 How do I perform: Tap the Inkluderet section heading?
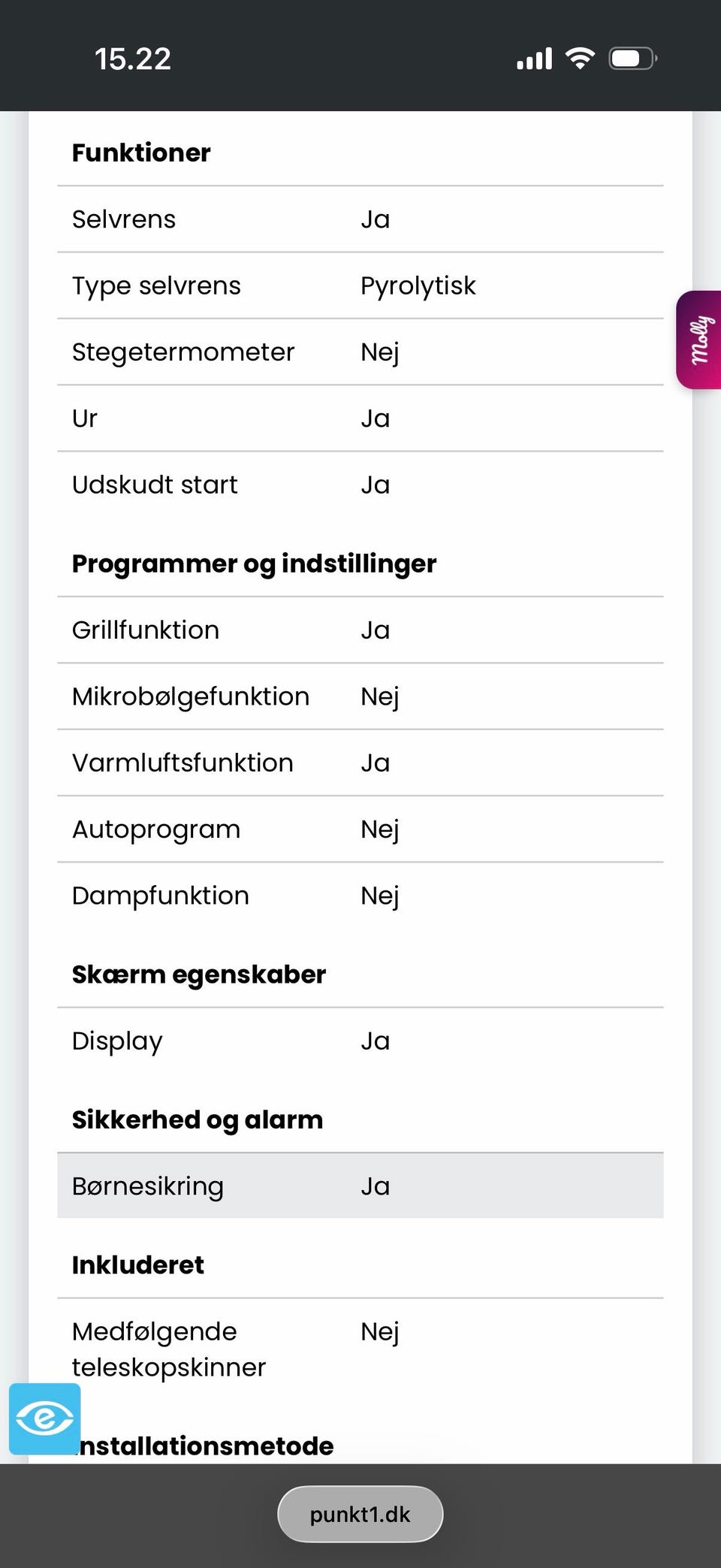tap(138, 1264)
